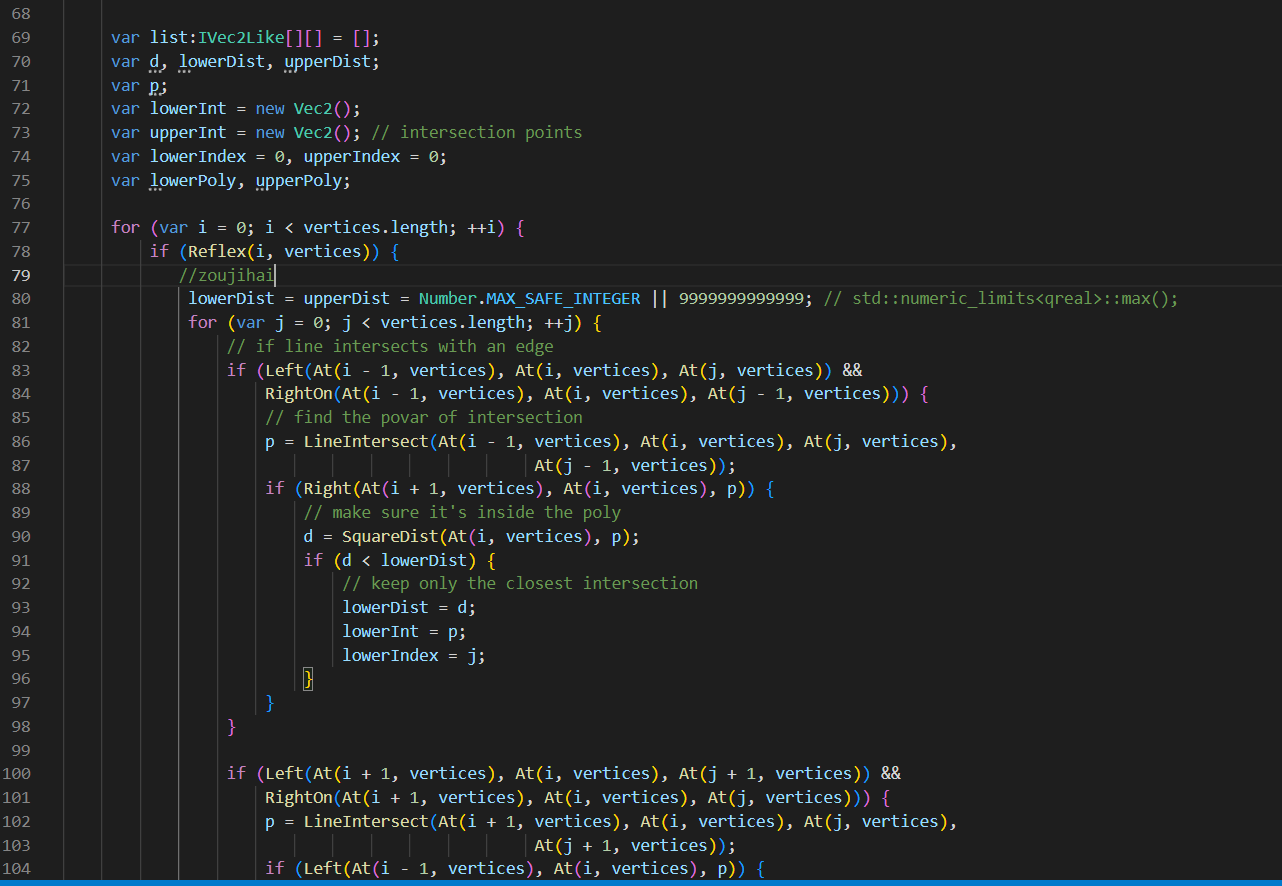The width and height of the screenshot is (1282, 886).
Task: Click the MAX_SAFE_INTEGER constant
Action: [563, 299]
